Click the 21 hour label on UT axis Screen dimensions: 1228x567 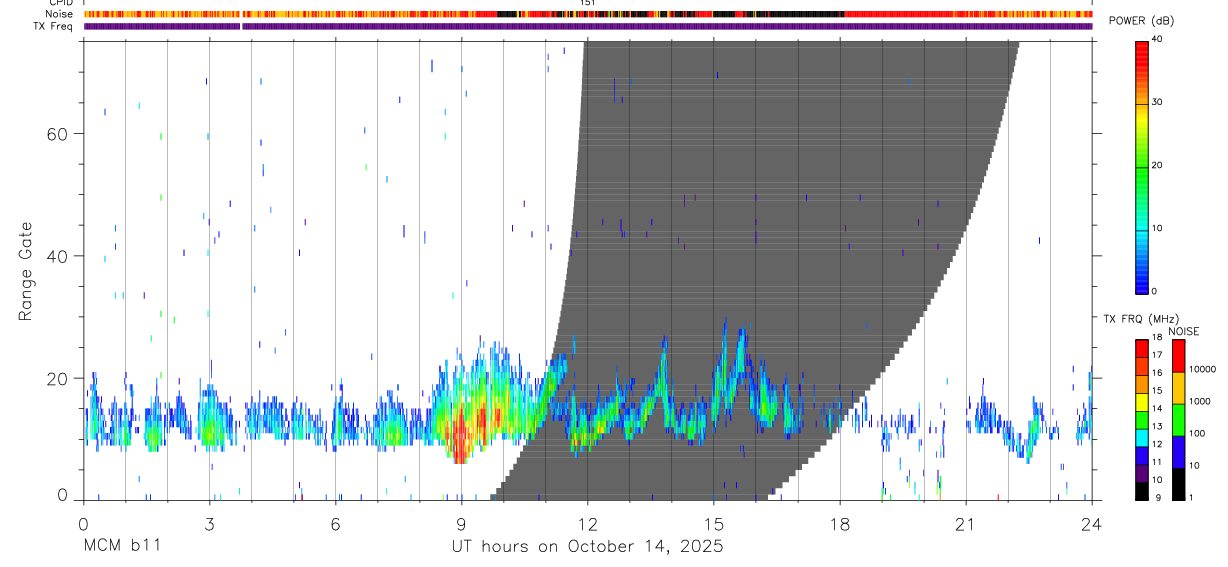click(965, 524)
